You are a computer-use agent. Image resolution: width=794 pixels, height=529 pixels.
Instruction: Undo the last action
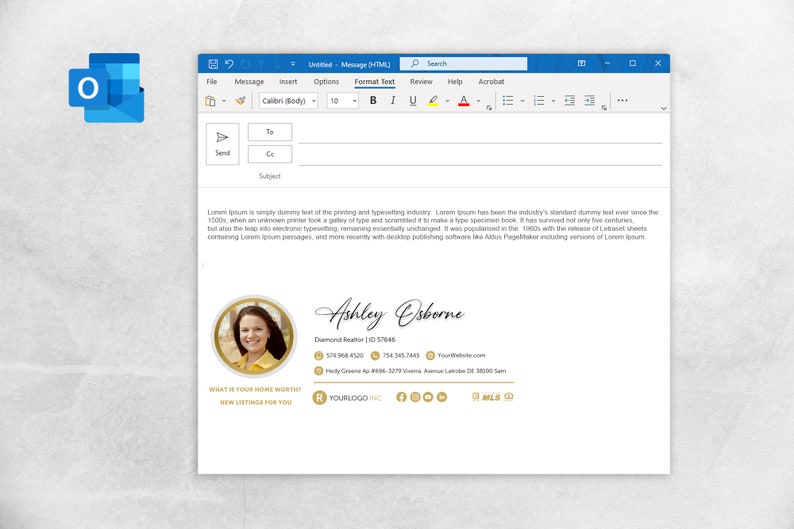tap(229, 64)
